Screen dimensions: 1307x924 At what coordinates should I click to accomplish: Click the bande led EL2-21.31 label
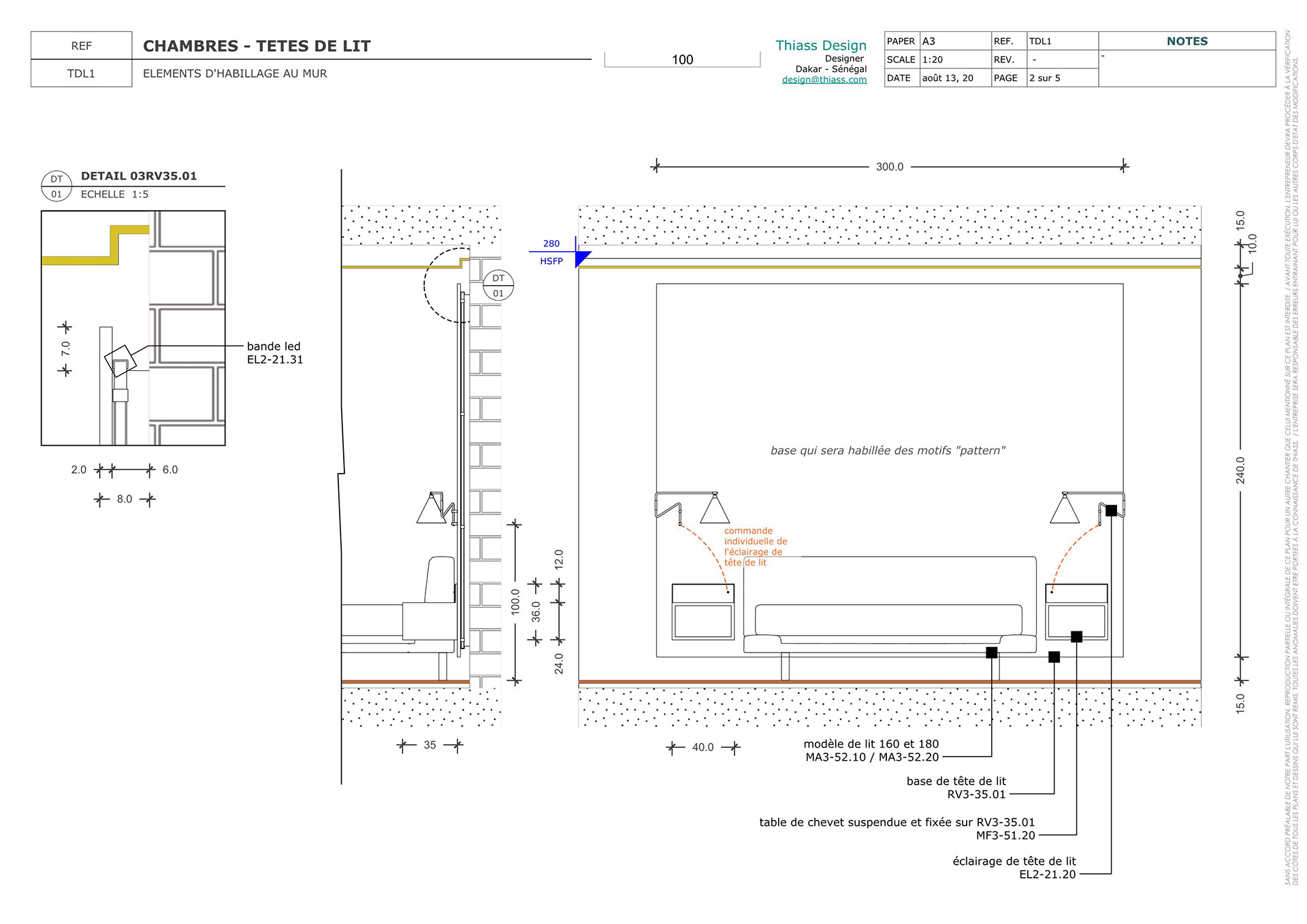(274, 352)
